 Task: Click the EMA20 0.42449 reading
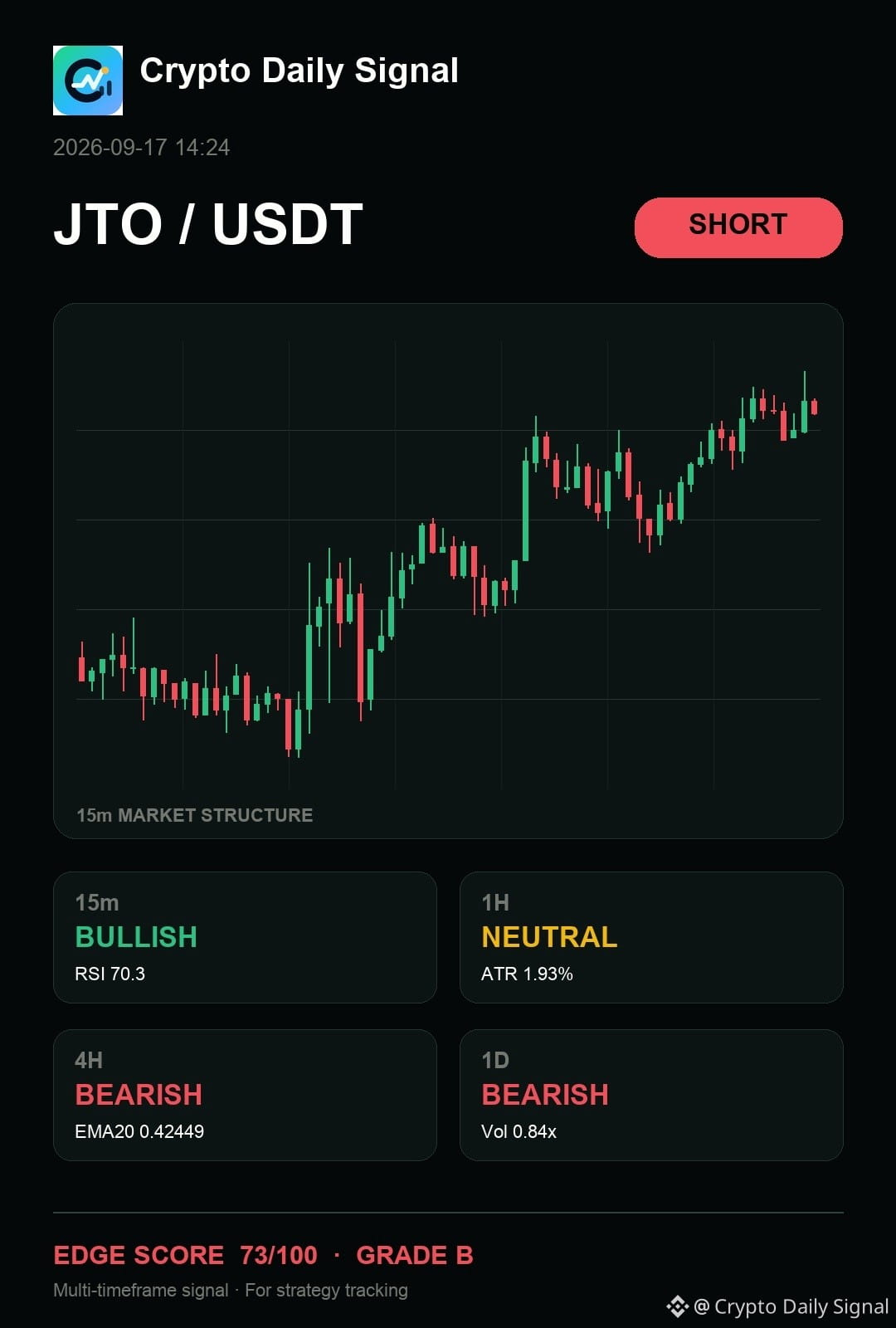(x=139, y=1131)
